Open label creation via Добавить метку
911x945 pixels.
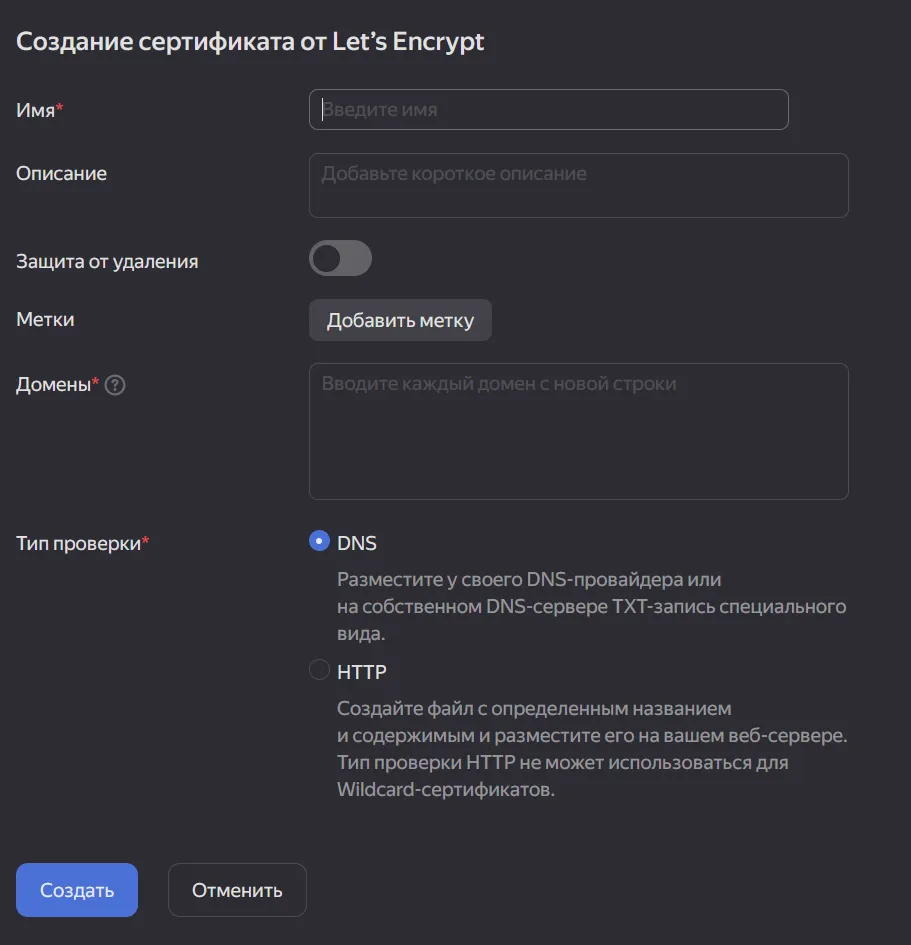click(x=400, y=319)
